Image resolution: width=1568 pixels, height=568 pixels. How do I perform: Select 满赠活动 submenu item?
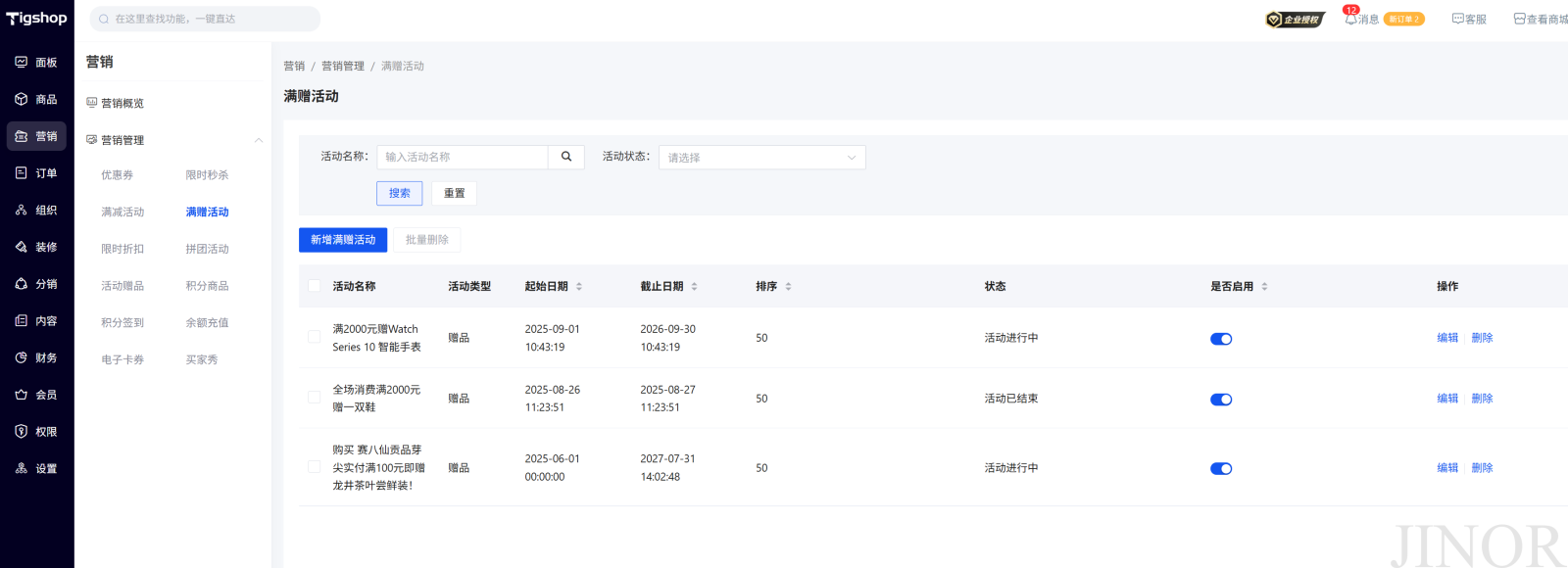(208, 212)
